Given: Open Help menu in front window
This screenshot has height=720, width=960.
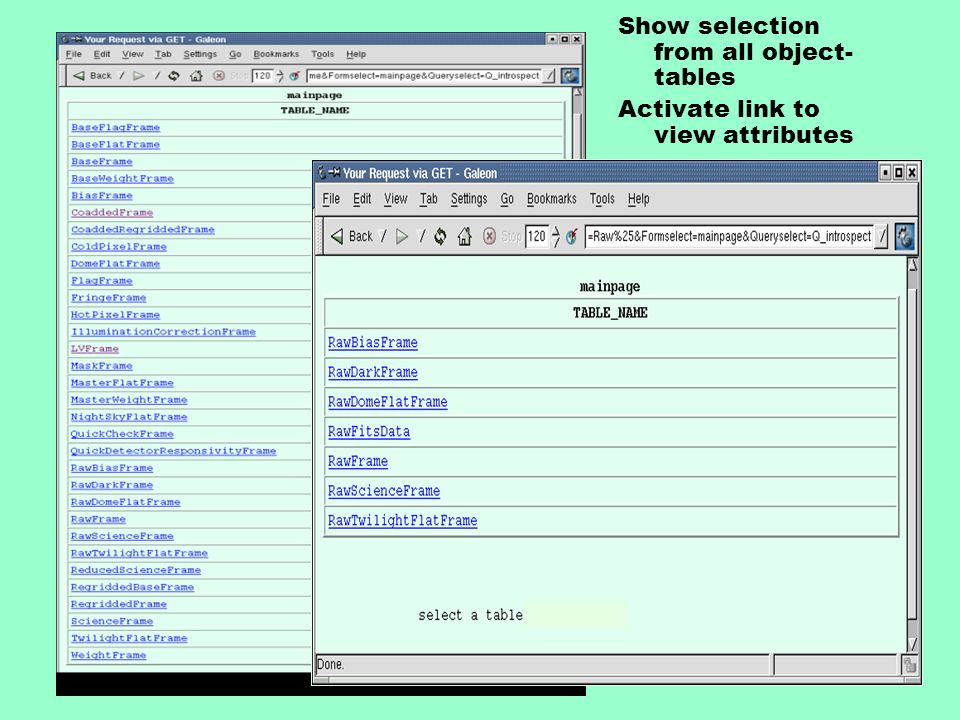Looking at the screenshot, I should tap(639, 199).
